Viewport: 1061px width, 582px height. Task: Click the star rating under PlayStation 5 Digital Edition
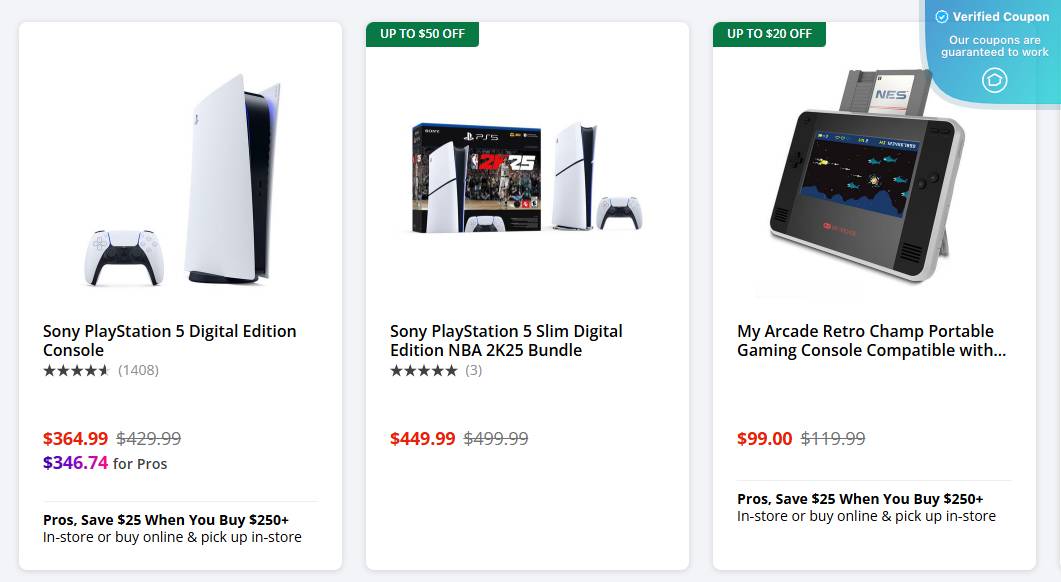(x=75, y=369)
